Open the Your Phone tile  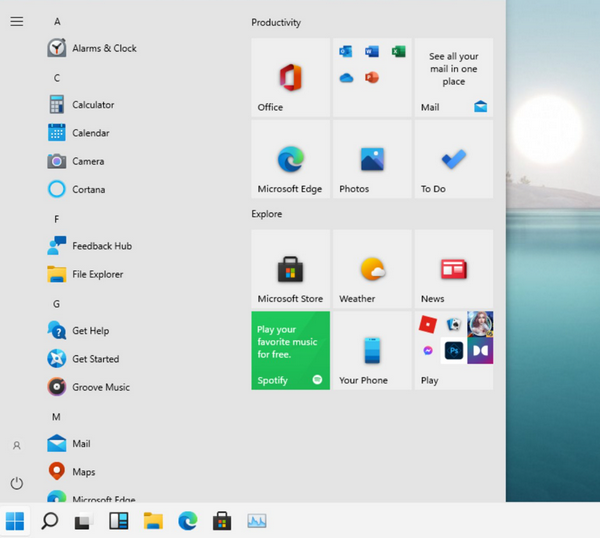click(x=372, y=351)
